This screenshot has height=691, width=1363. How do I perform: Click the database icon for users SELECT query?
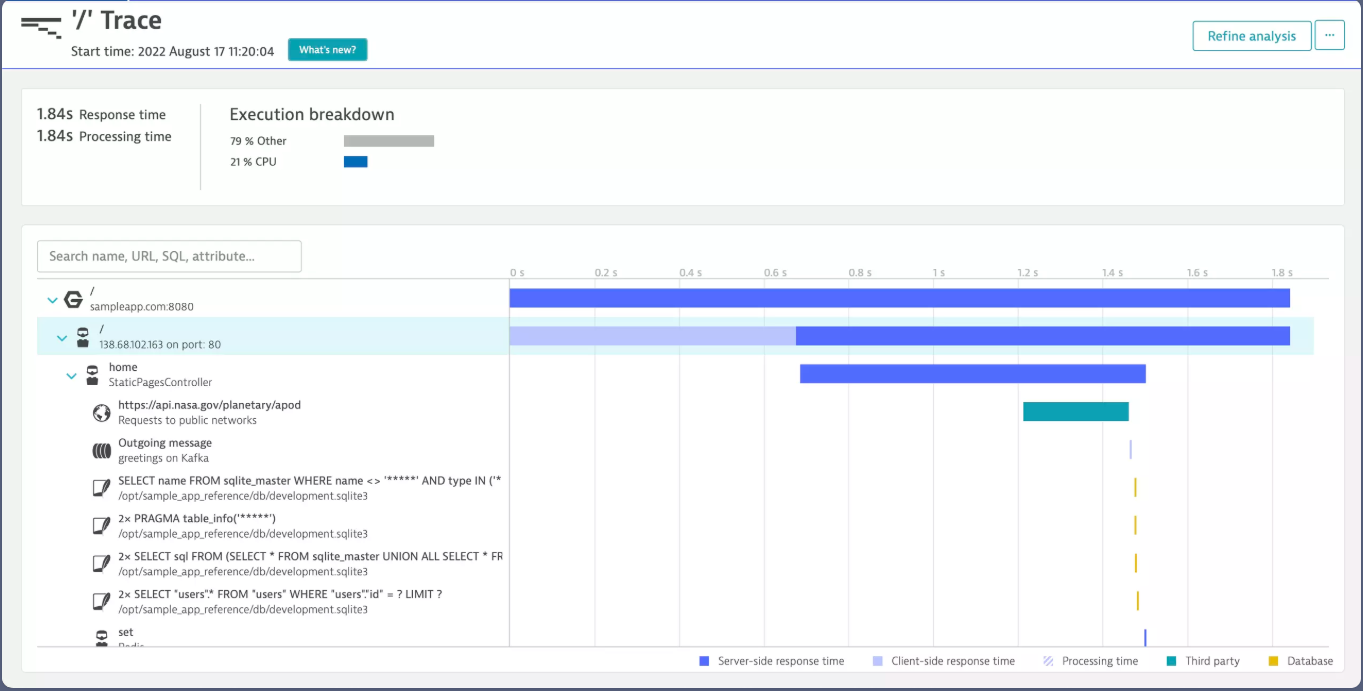coord(101,601)
